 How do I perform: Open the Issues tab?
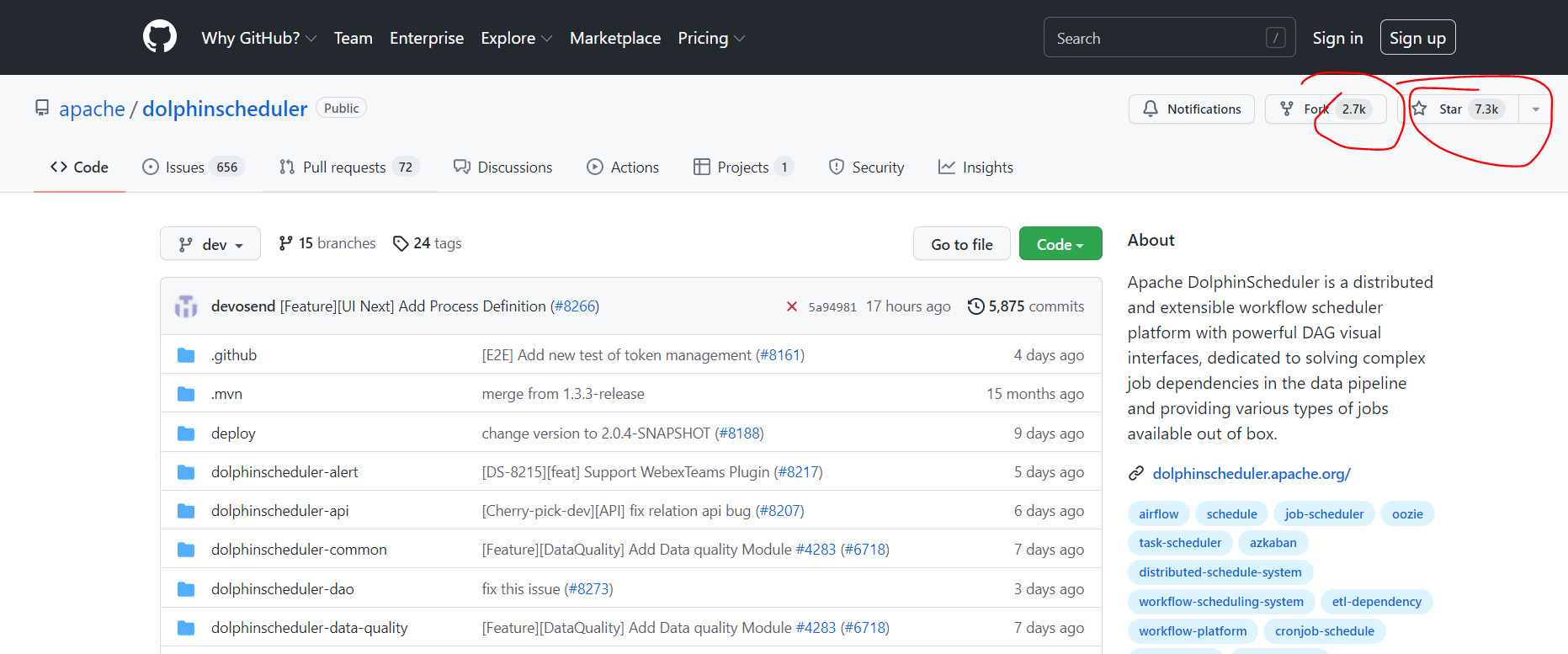coord(194,167)
